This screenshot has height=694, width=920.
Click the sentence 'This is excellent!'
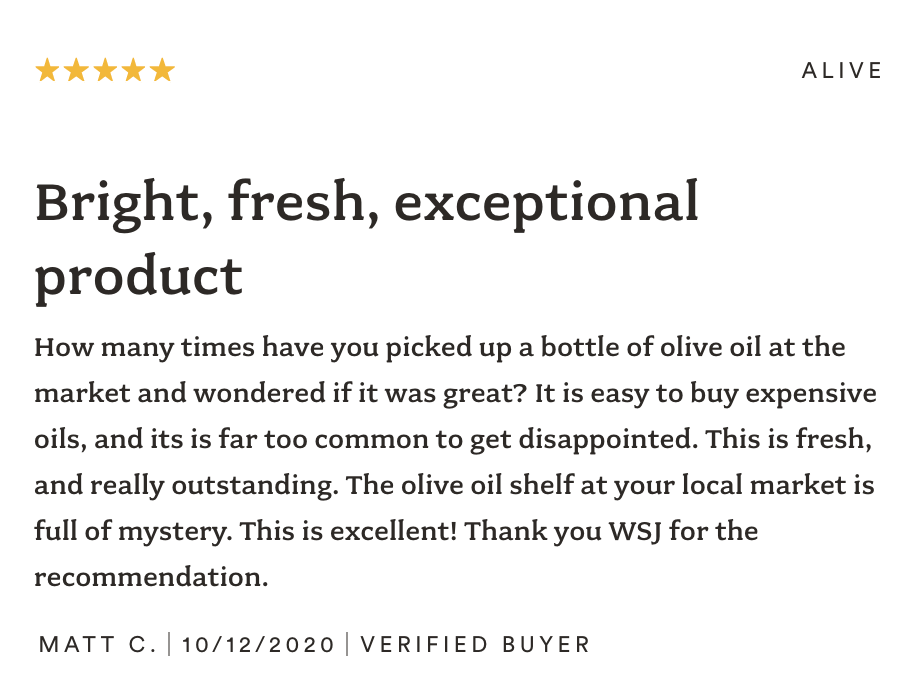pyautogui.click(x=349, y=531)
